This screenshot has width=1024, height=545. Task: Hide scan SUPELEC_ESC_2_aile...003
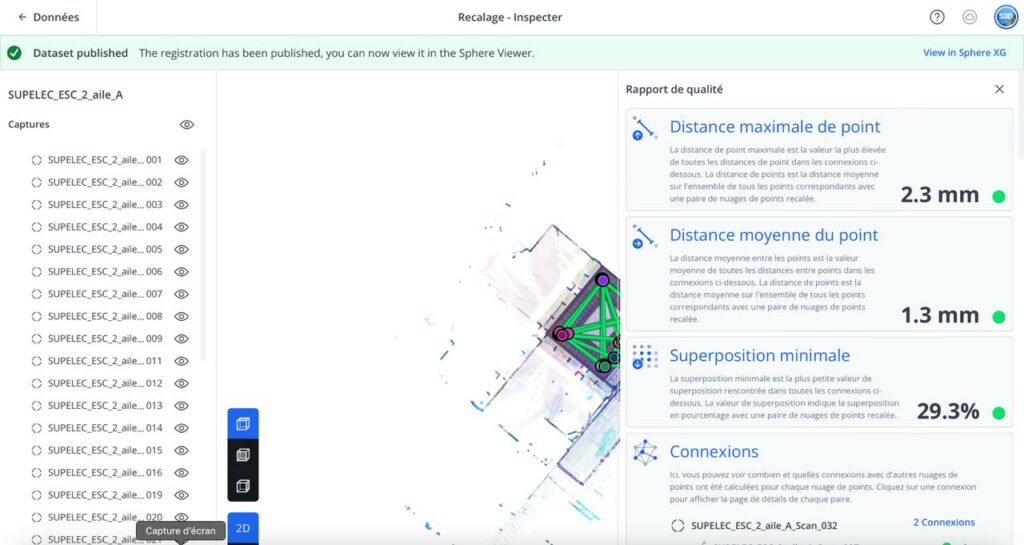click(182, 204)
